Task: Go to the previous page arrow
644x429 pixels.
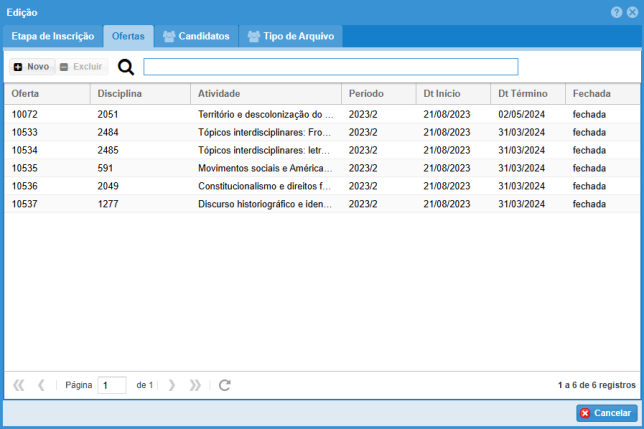Action: pos(41,385)
